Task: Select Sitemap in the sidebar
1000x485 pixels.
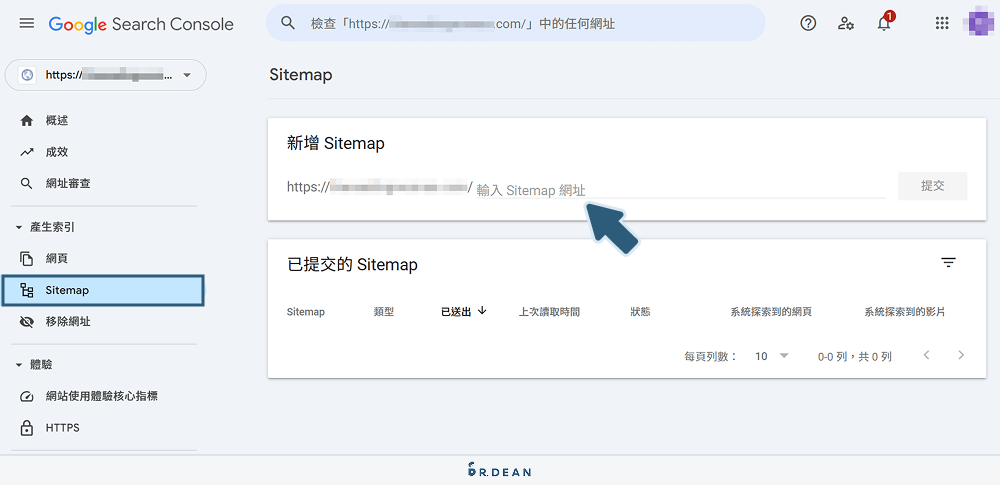Action: point(103,290)
